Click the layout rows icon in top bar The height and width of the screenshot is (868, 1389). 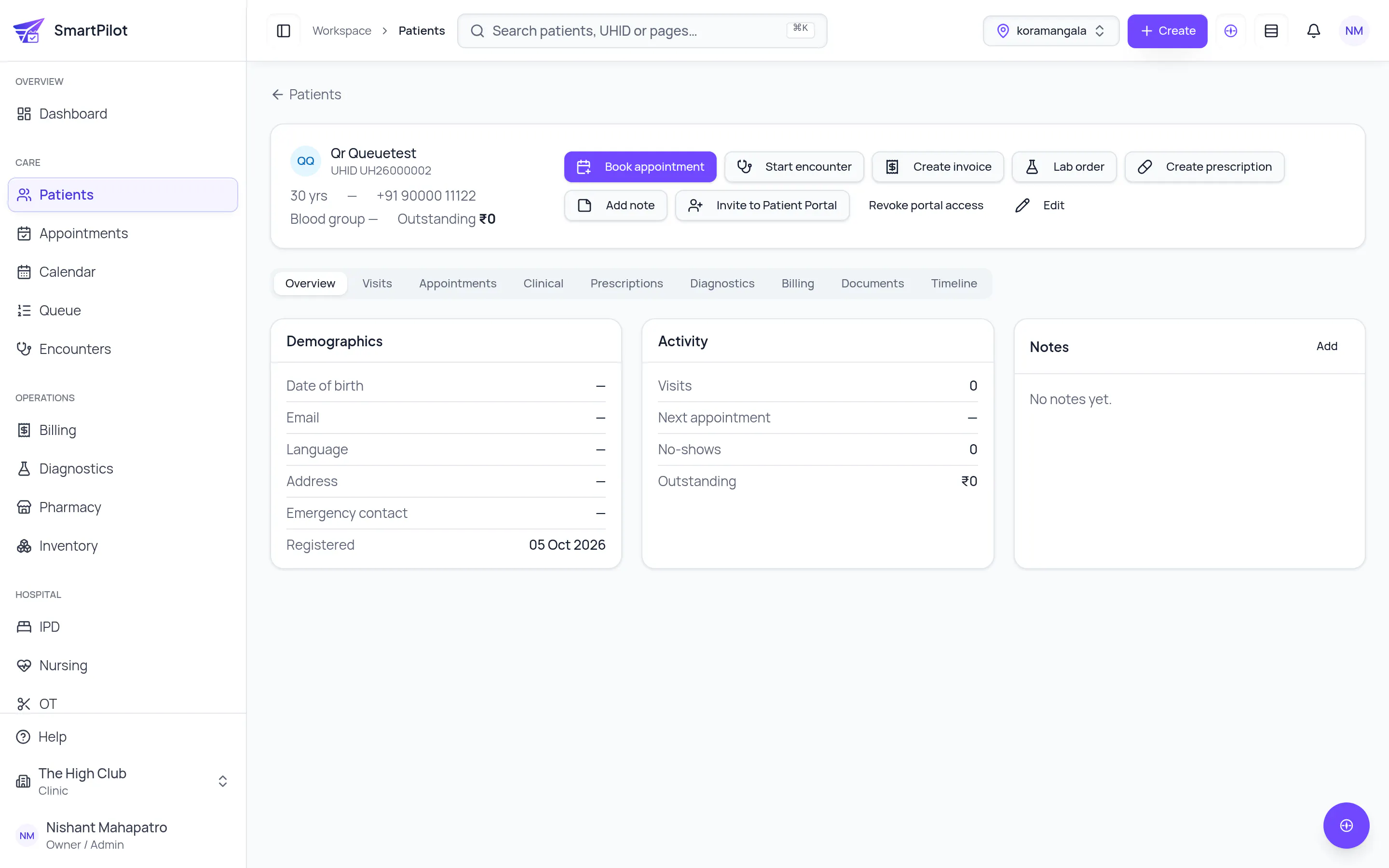pos(1271,31)
